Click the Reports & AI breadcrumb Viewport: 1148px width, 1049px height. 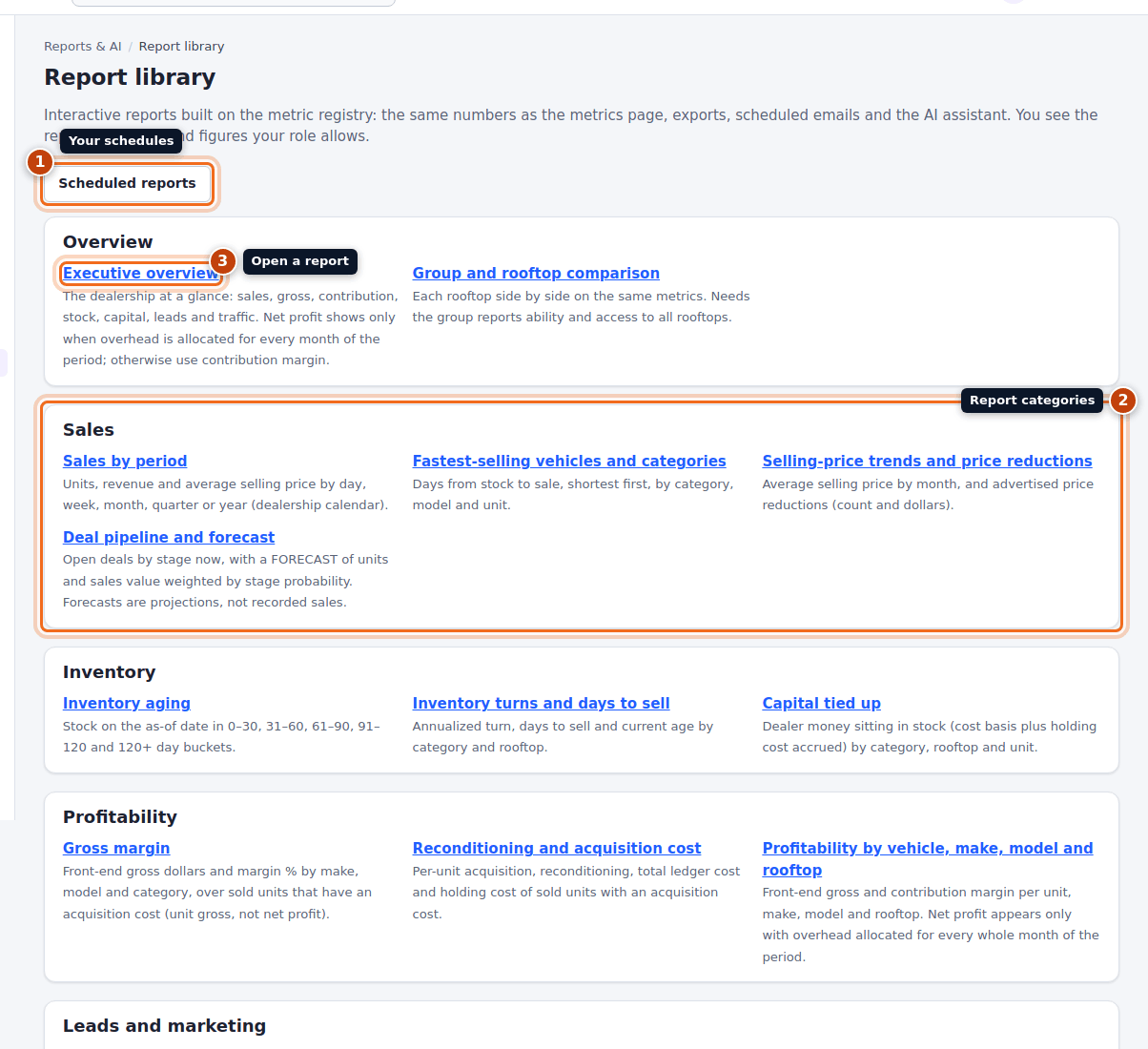pyautogui.click(x=83, y=46)
